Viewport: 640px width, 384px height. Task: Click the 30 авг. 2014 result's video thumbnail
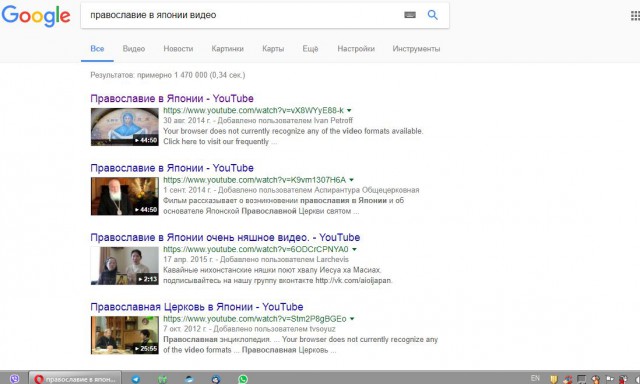pyautogui.click(x=124, y=127)
